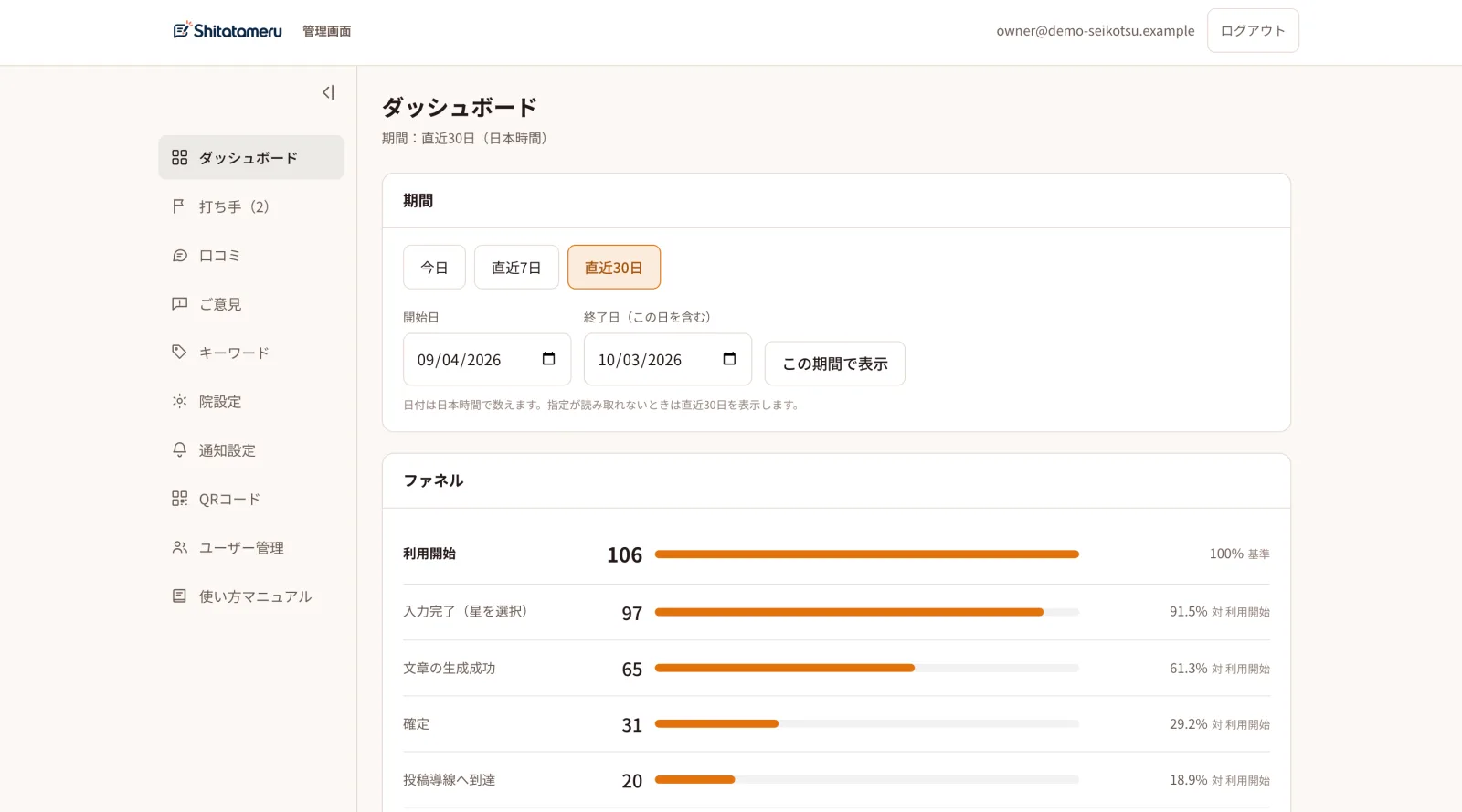Click the tag icon beside キーワード
Viewport: 1462px width, 812px height.
coord(180,353)
